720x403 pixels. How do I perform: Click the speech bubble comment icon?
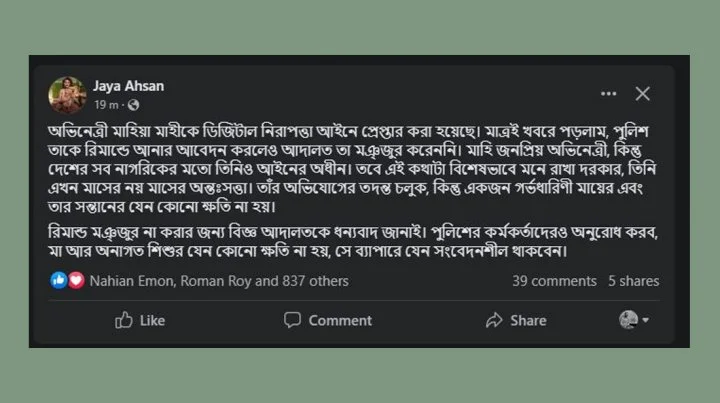pyautogui.click(x=292, y=319)
